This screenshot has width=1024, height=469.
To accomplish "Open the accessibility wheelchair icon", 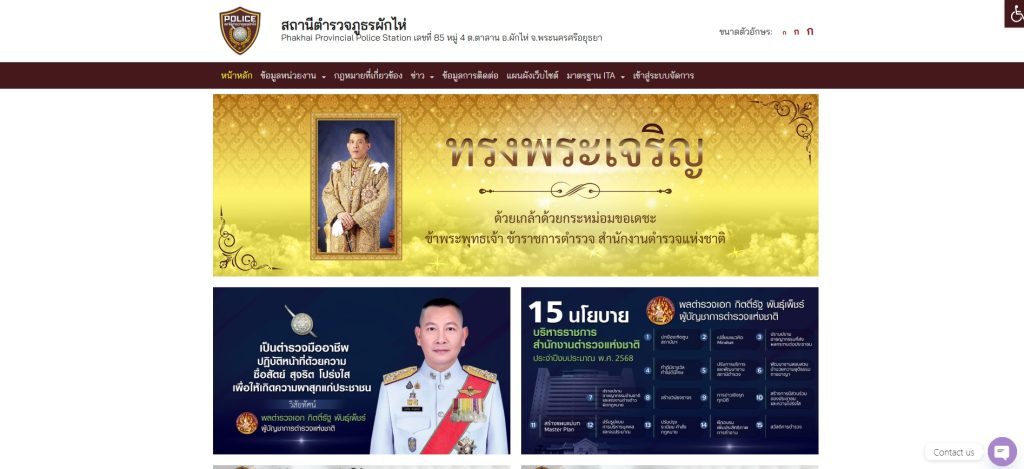I will pyautogui.click(x=1014, y=13).
